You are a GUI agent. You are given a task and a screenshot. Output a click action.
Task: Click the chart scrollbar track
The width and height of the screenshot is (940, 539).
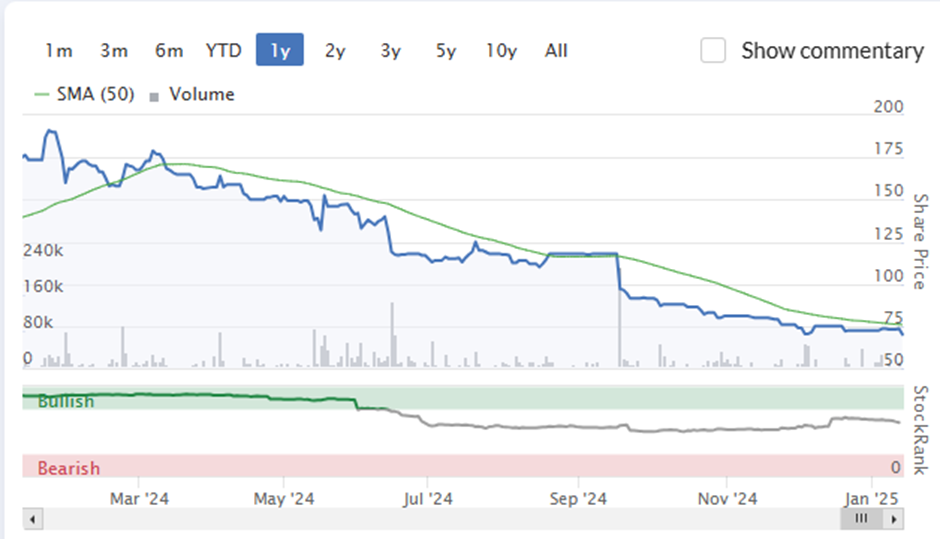coord(441,519)
